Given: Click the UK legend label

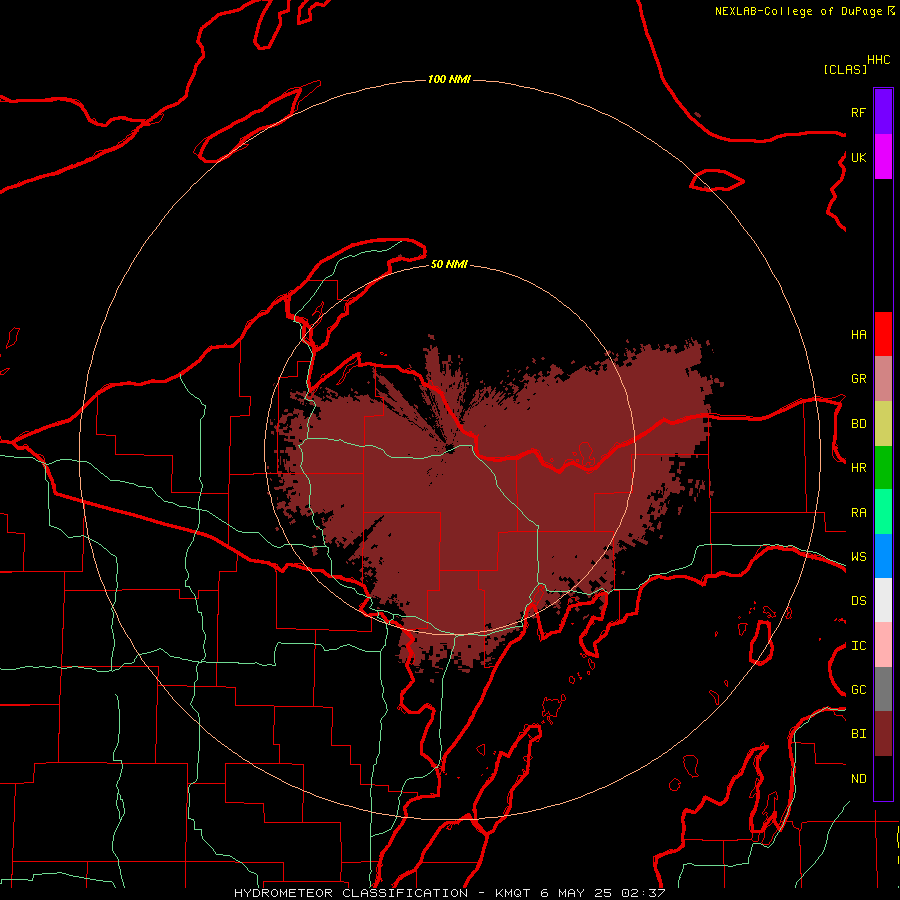Looking at the screenshot, I should tap(858, 157).
